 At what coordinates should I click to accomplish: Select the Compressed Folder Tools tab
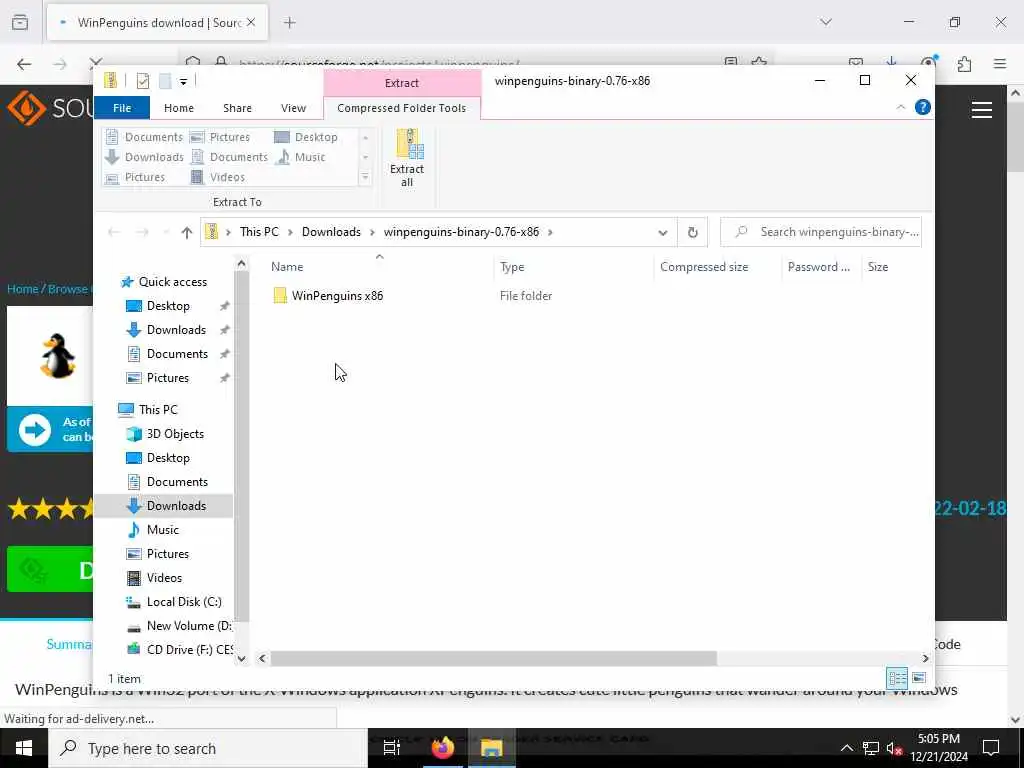402,108
